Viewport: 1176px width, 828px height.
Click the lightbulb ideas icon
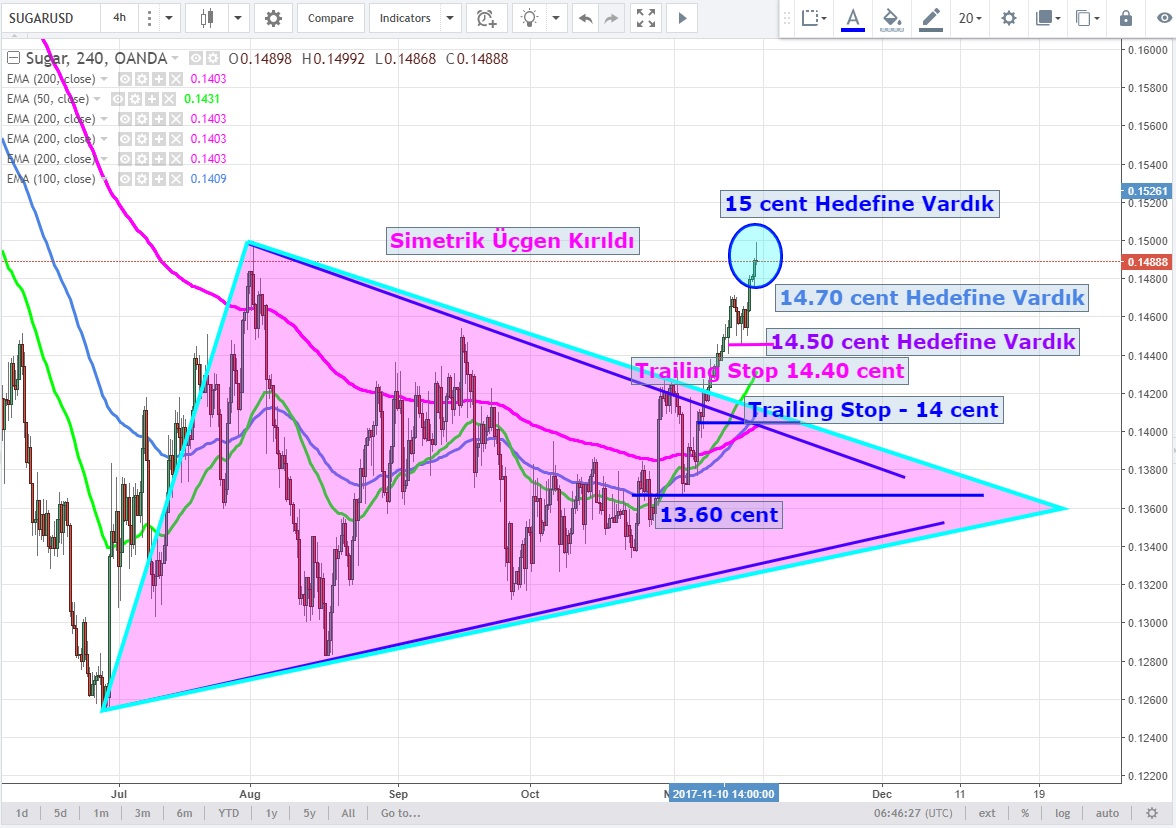[x=529, y=18]
